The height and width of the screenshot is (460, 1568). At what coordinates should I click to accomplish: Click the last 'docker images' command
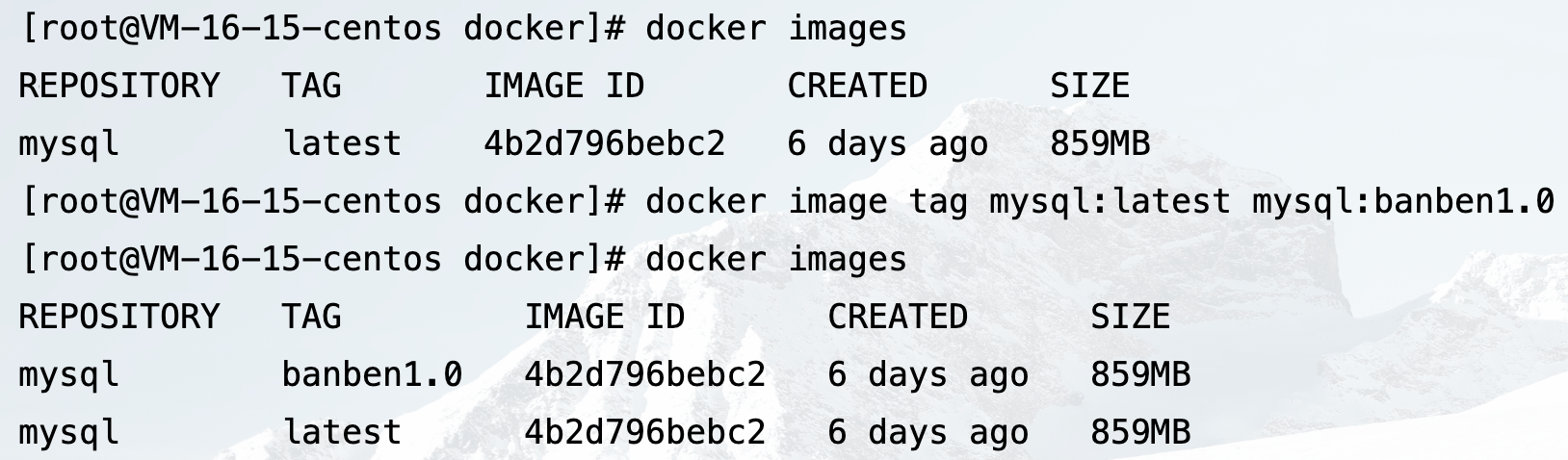click(x=775, y=260)
